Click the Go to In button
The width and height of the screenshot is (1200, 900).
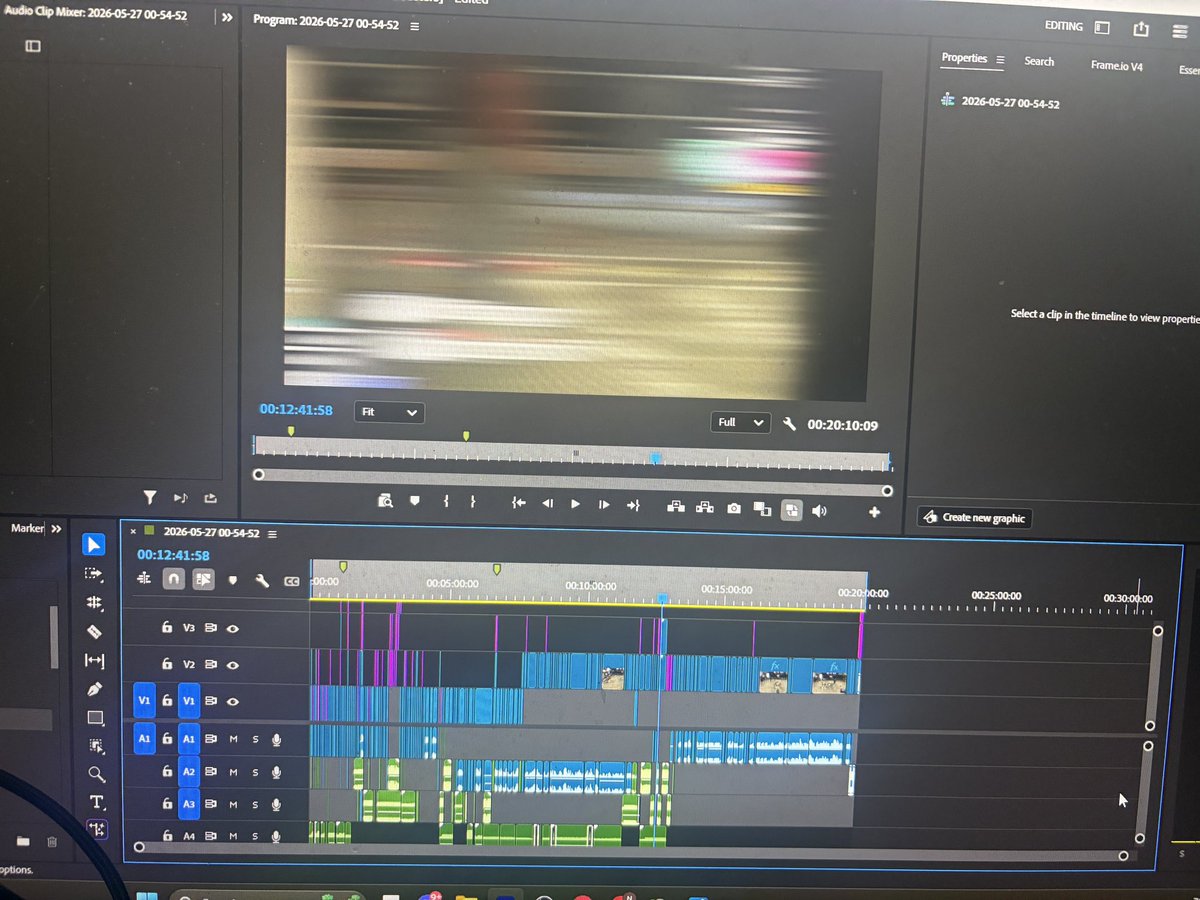(x=518, y=504)
